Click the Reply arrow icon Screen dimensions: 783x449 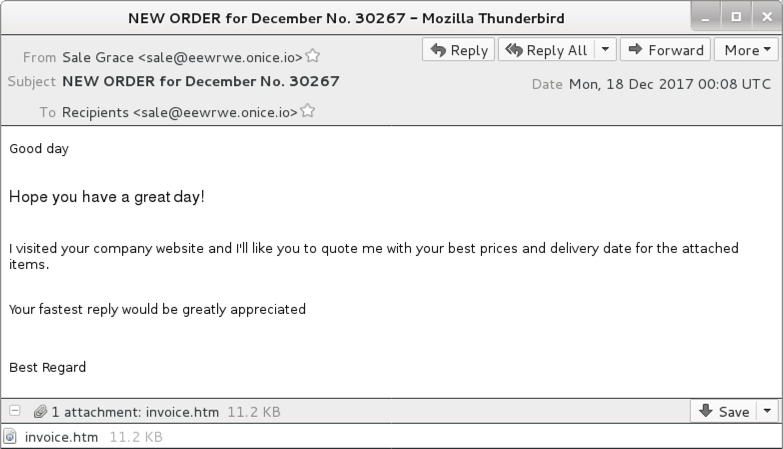tap(438, 50)
